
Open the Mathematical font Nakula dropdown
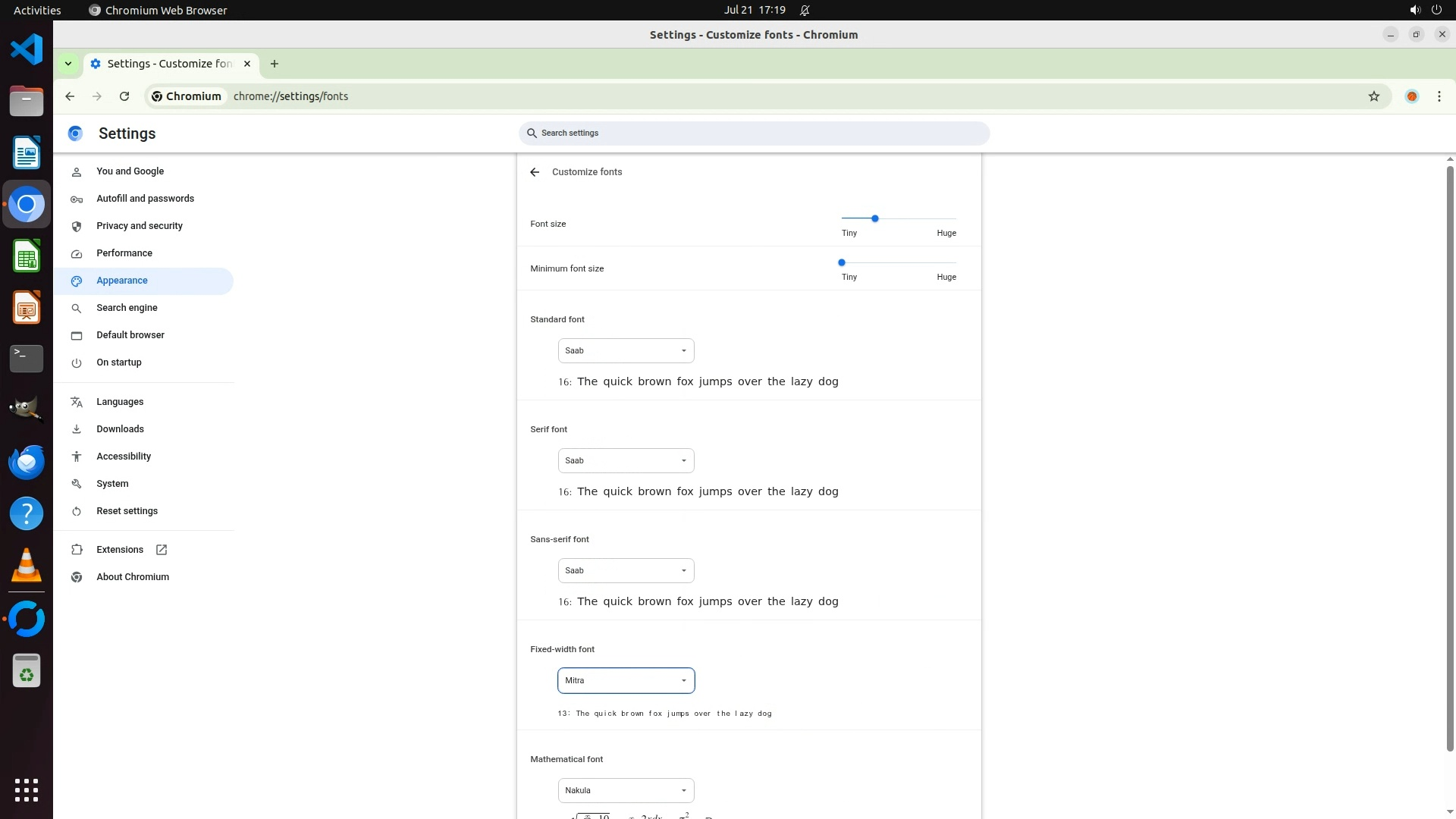[x=626, y=790]
